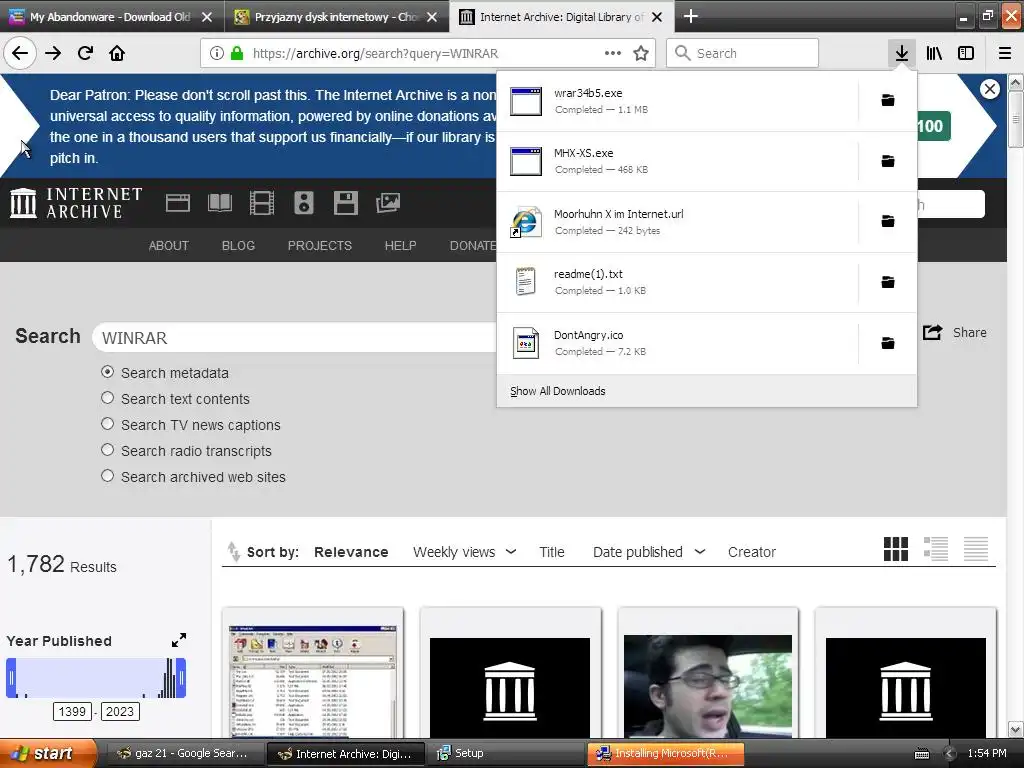Screen dimensions: 1024x768
Task: Focus the browser Search box
Action: 743,53
